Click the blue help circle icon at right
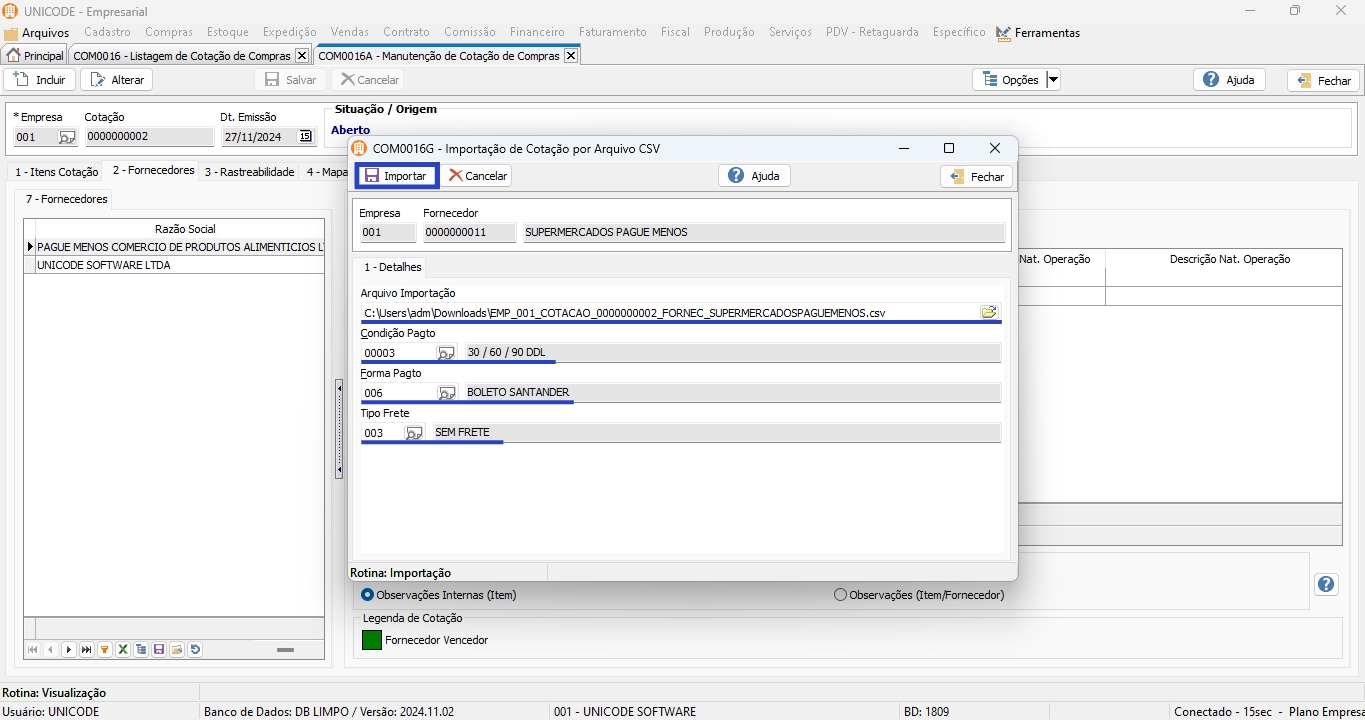The width and height of the screenshot is (1365, 720). coord(1326,585)
